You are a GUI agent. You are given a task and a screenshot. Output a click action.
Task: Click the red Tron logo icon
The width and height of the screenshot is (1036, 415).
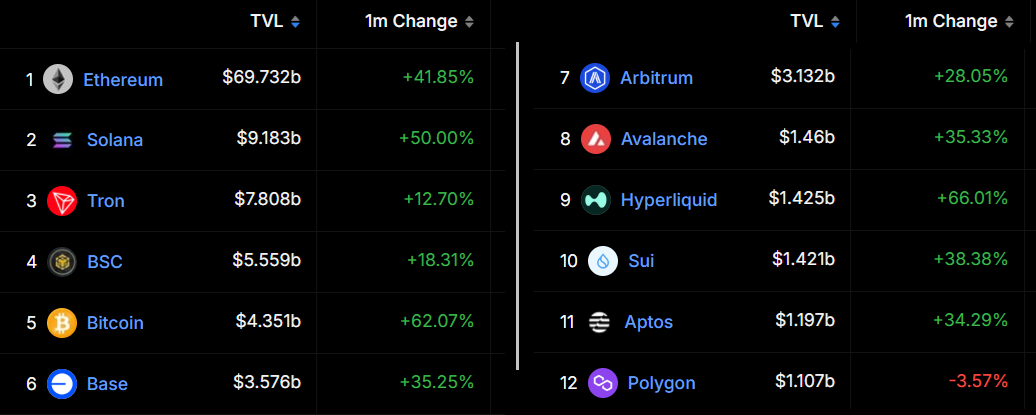pos(62,201)
